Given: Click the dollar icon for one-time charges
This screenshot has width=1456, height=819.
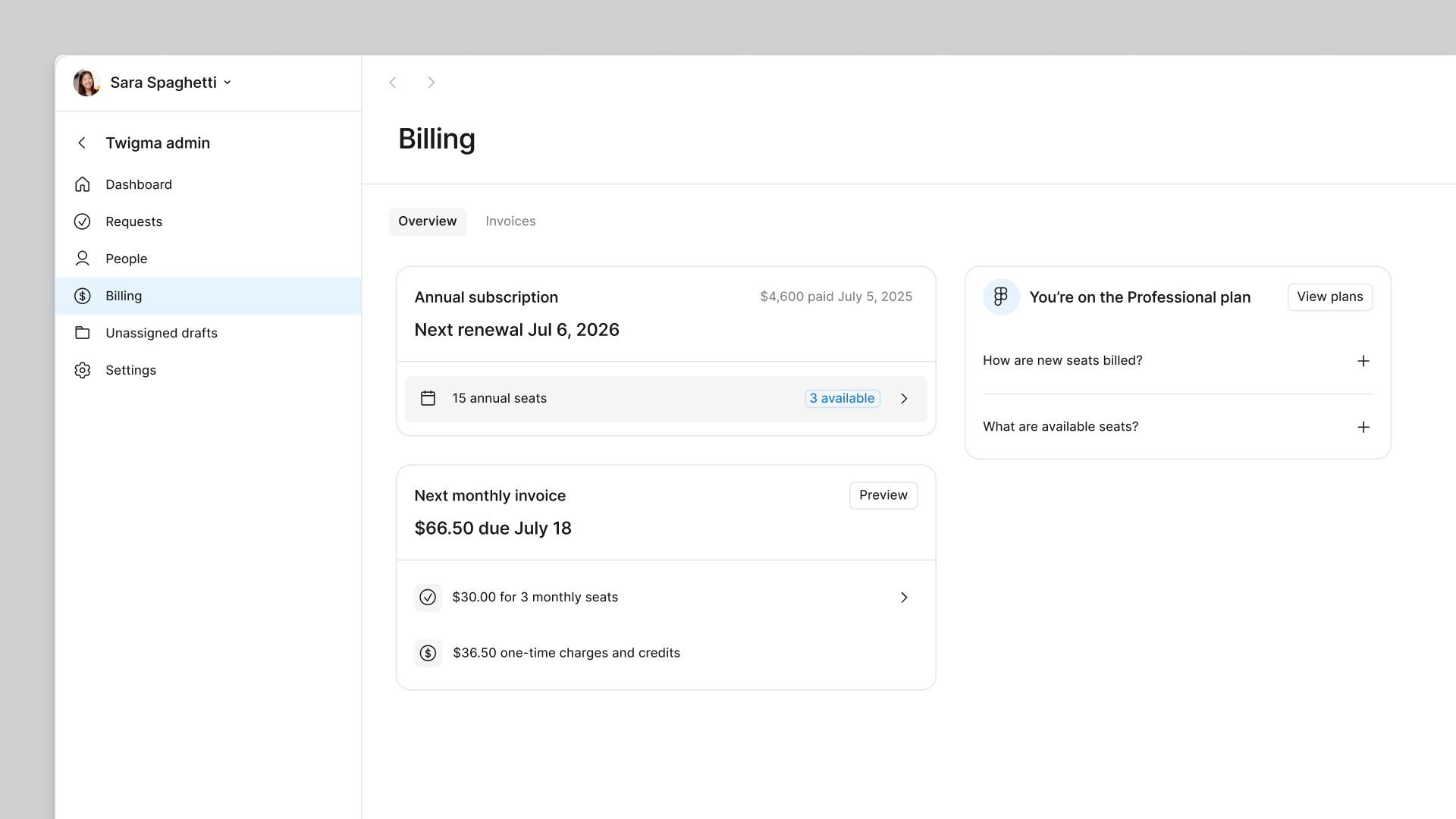Looking at the screenshot, I should click(428, 653).
